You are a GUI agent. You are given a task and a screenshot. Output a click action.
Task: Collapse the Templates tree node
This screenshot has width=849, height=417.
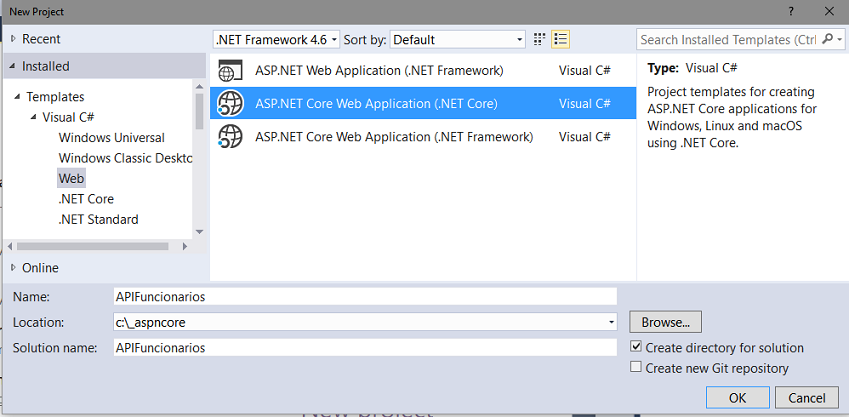(18, 97)
